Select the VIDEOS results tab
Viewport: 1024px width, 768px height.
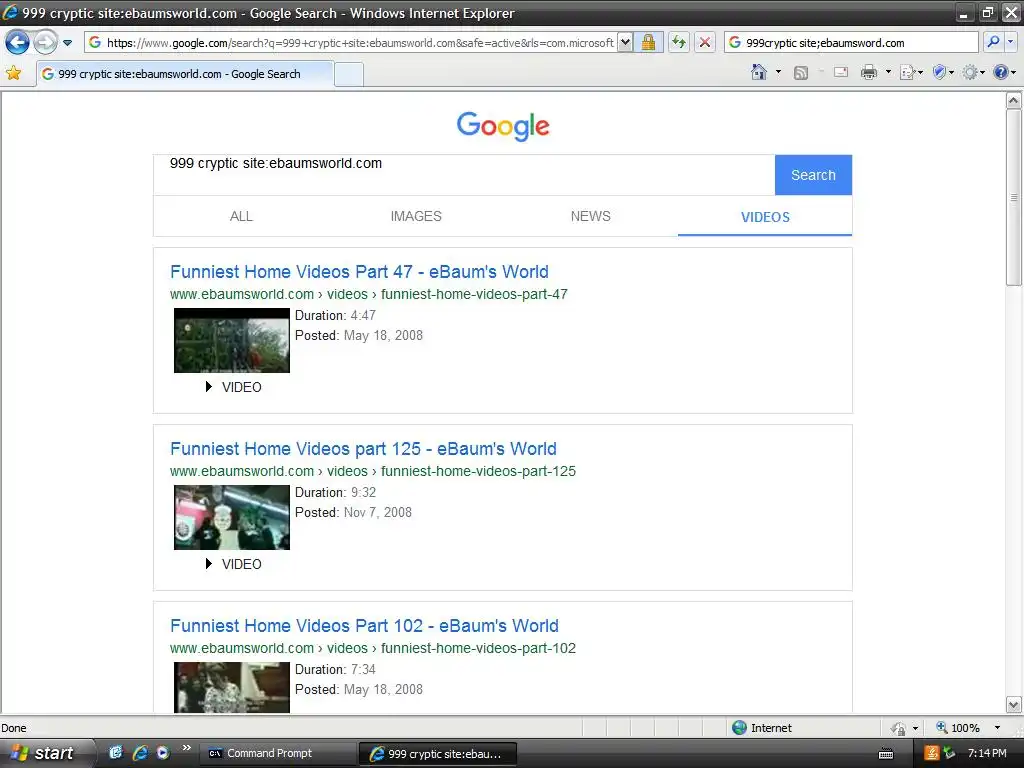pyautogui.click(x=765, y=217)
